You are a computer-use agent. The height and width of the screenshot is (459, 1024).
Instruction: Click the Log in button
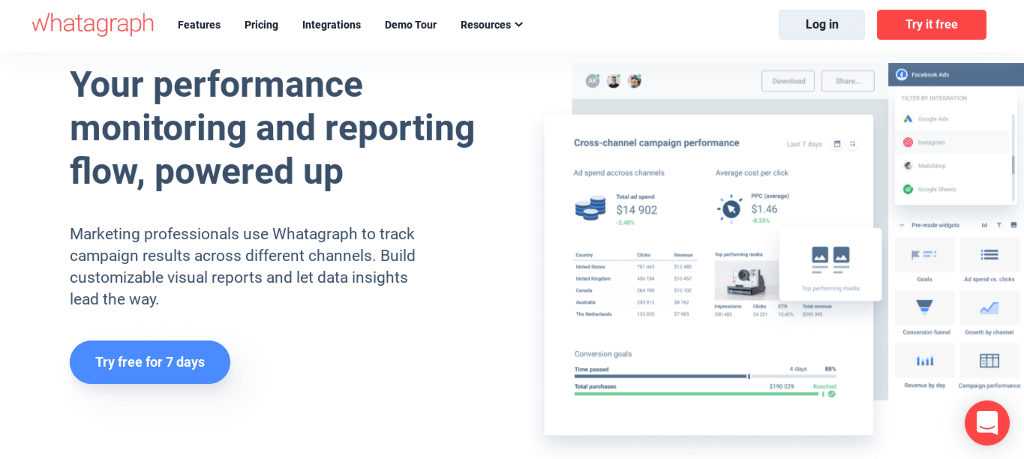coord(822,25)
